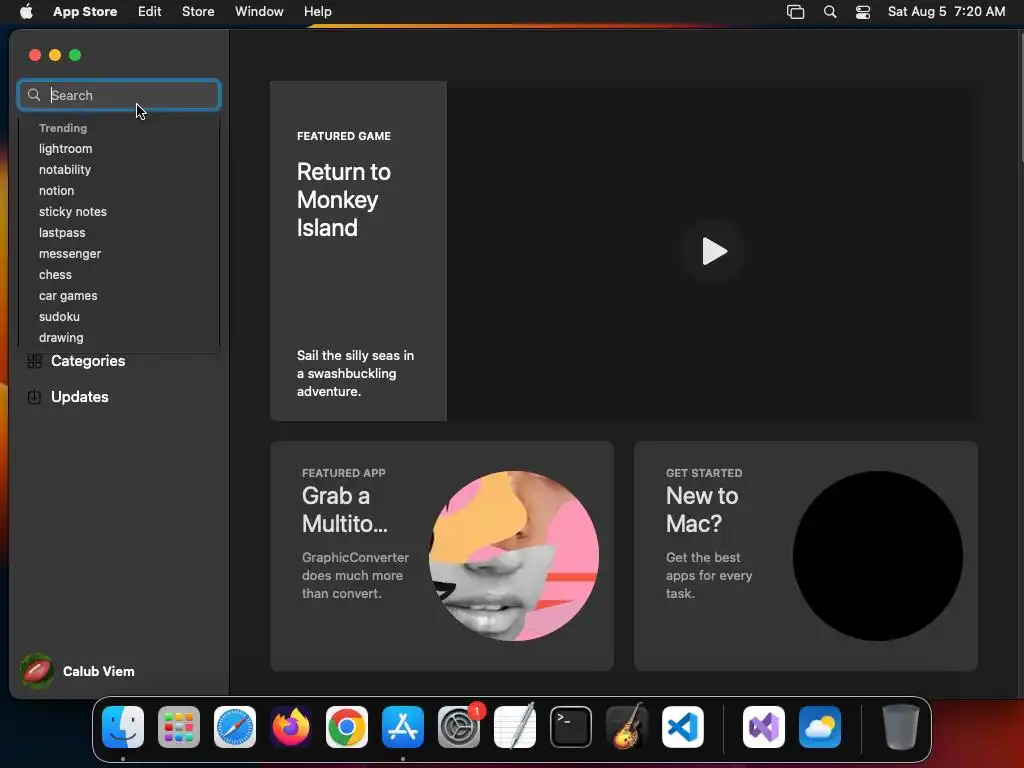Select trending search 'notability'
1024x768 pixels.
(x=65, y=169)
